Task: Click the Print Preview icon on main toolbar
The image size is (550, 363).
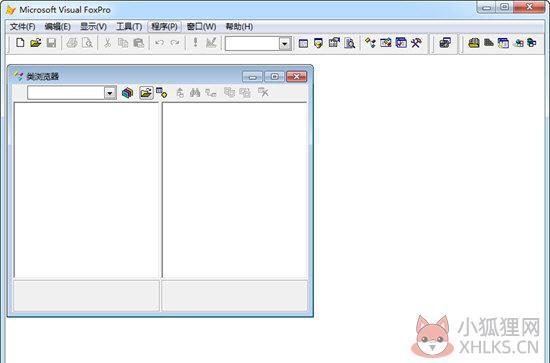Action: 87,43
